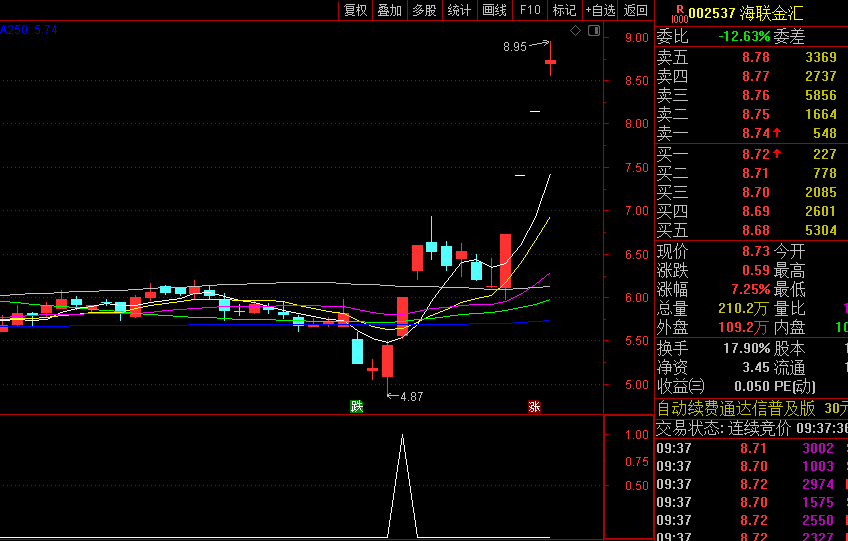Open the 叠加 (overlay) toolbar option
Screen dimensions: 848x541
click(x=389, y=10)
